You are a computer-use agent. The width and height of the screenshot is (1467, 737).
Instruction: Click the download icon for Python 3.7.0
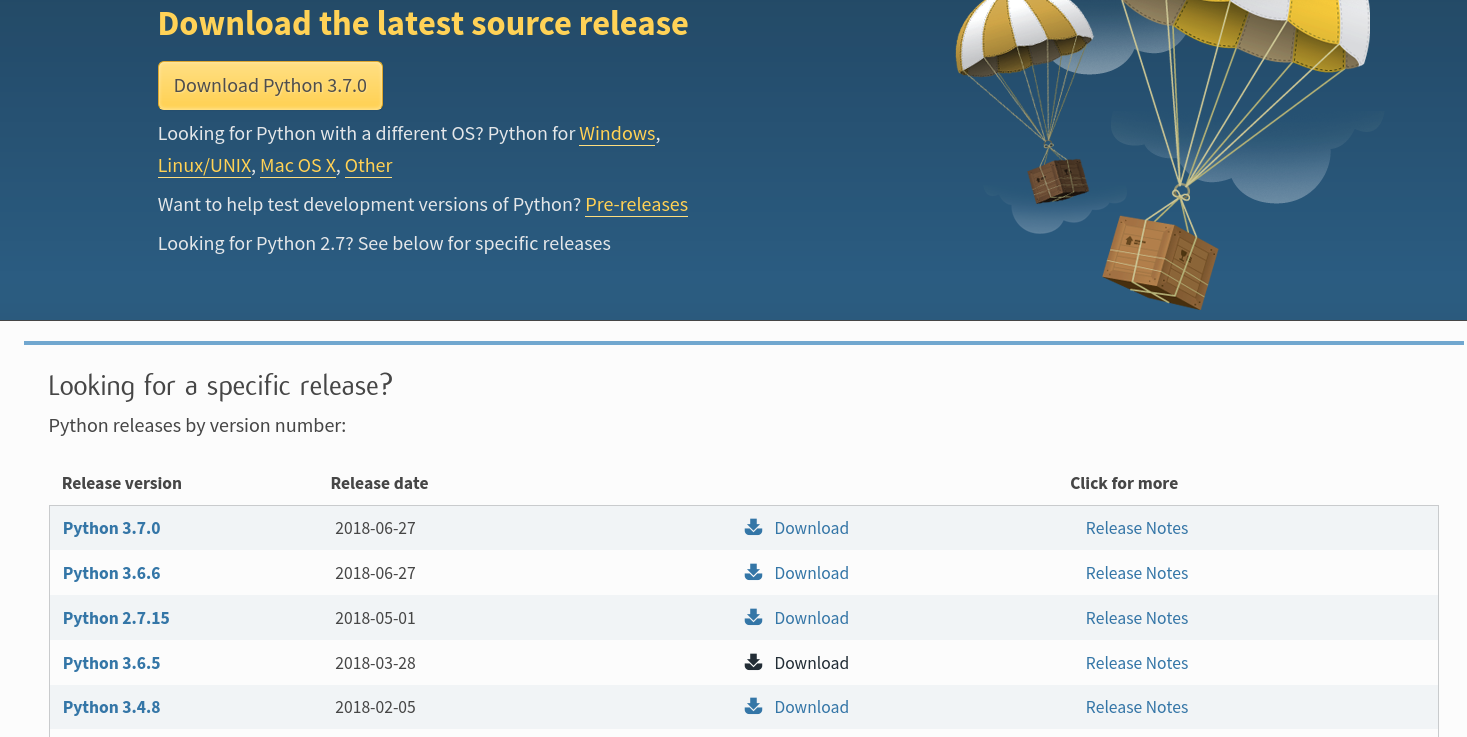[754, 527]
